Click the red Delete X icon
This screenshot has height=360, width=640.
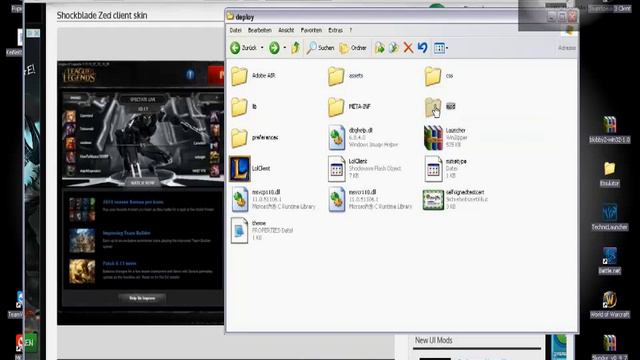click(408, 48)
